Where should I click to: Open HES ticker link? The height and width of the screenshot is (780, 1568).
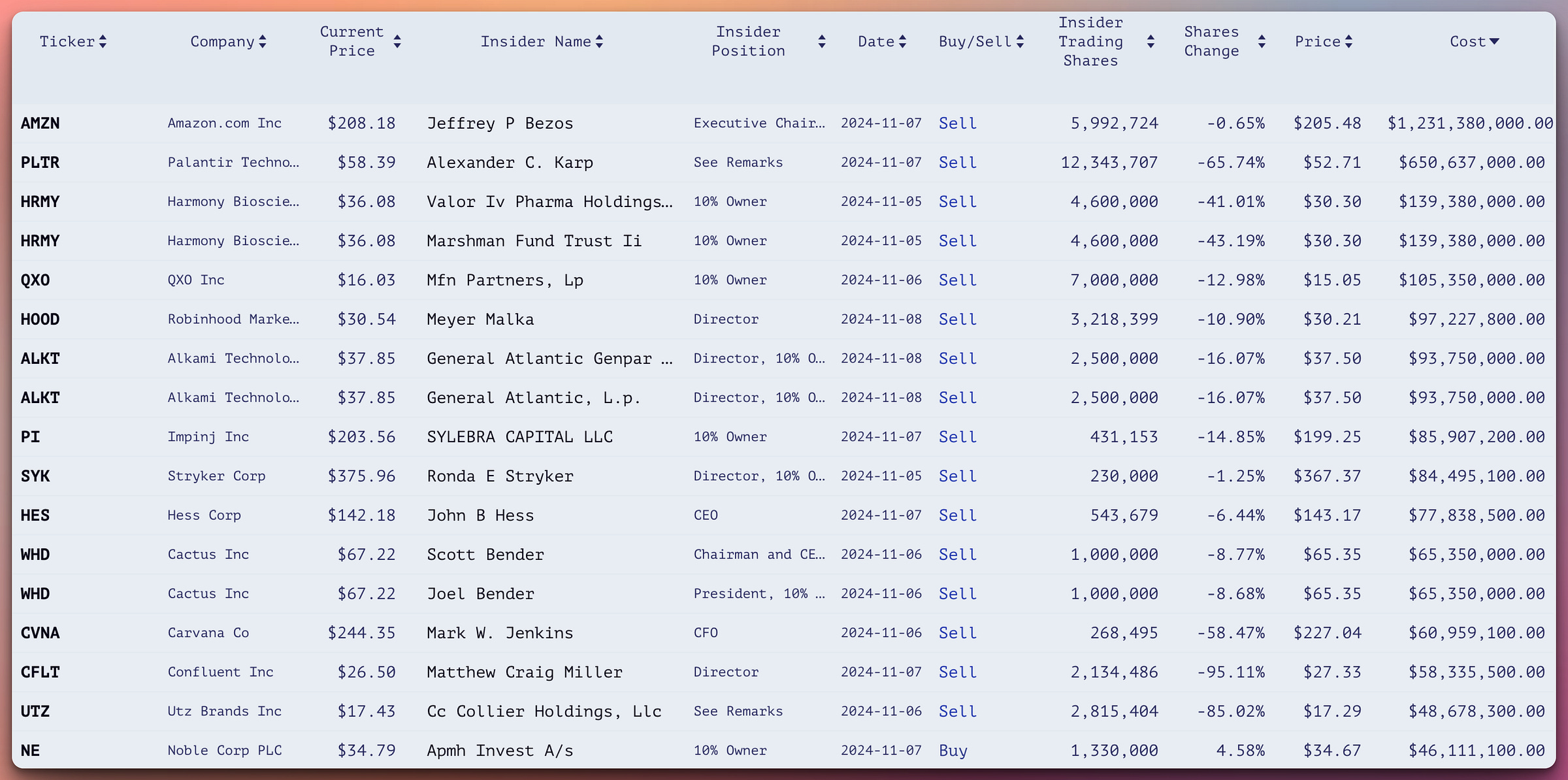(x=35, y=515)
